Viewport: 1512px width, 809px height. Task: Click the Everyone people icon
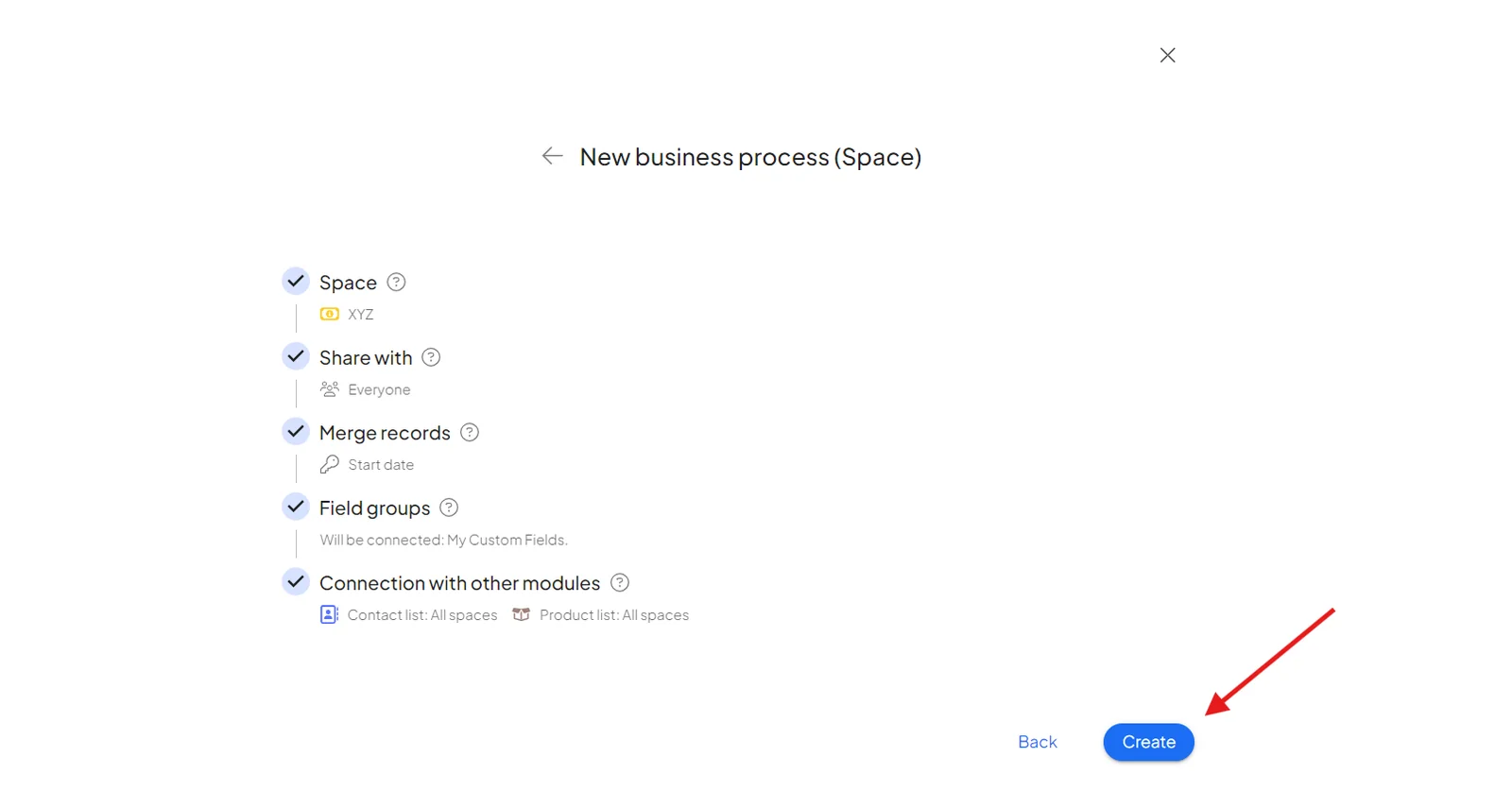(x=329, y=388)
